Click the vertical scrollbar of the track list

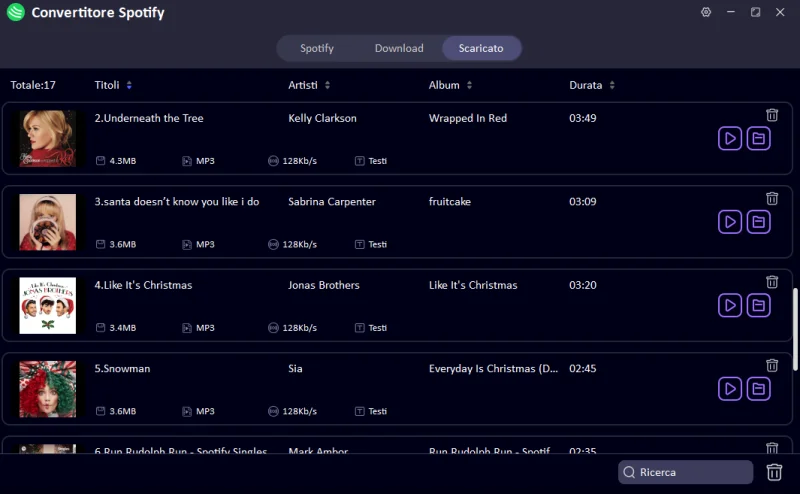point(795,330)
